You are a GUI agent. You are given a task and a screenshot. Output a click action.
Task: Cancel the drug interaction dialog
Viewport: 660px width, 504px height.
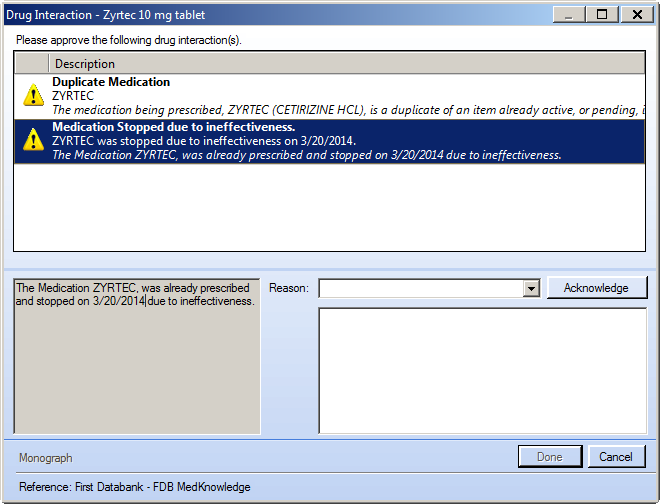[616, 457]
